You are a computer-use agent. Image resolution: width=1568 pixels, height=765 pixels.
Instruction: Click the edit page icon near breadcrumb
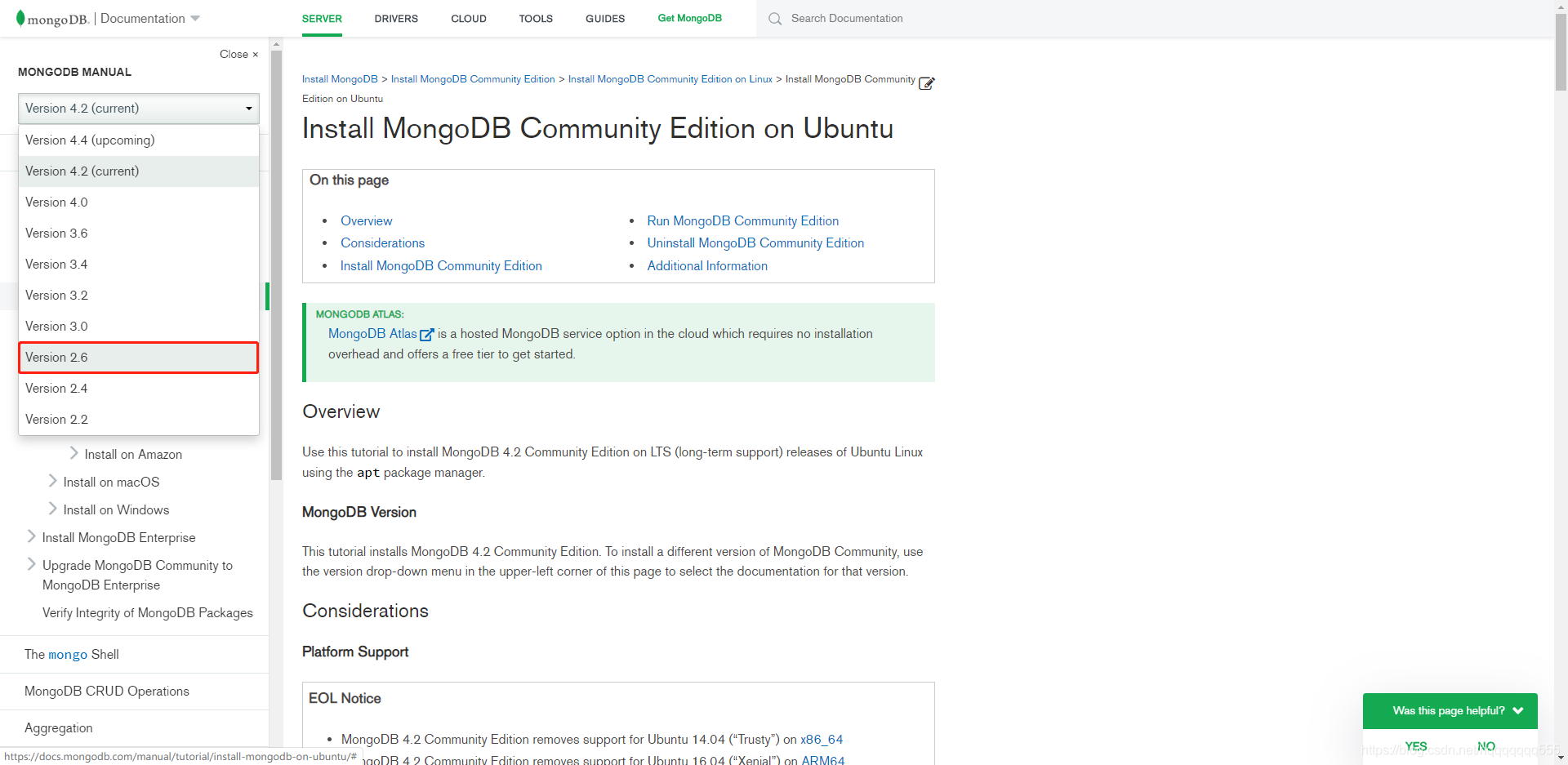coord(926,83)
